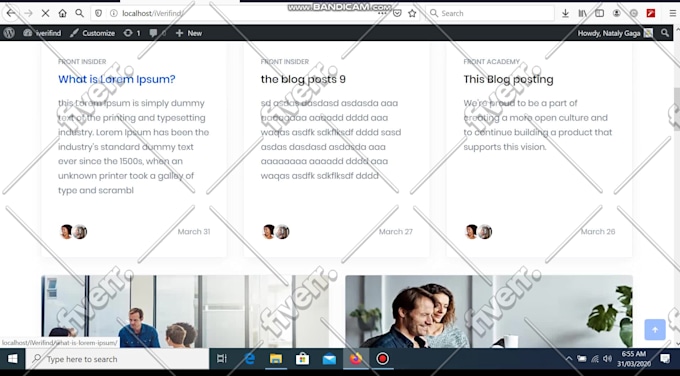This screenshot has height=376, width=680.
Task: Click author avatars on the March 31 card
Action: tap(73, 232)
